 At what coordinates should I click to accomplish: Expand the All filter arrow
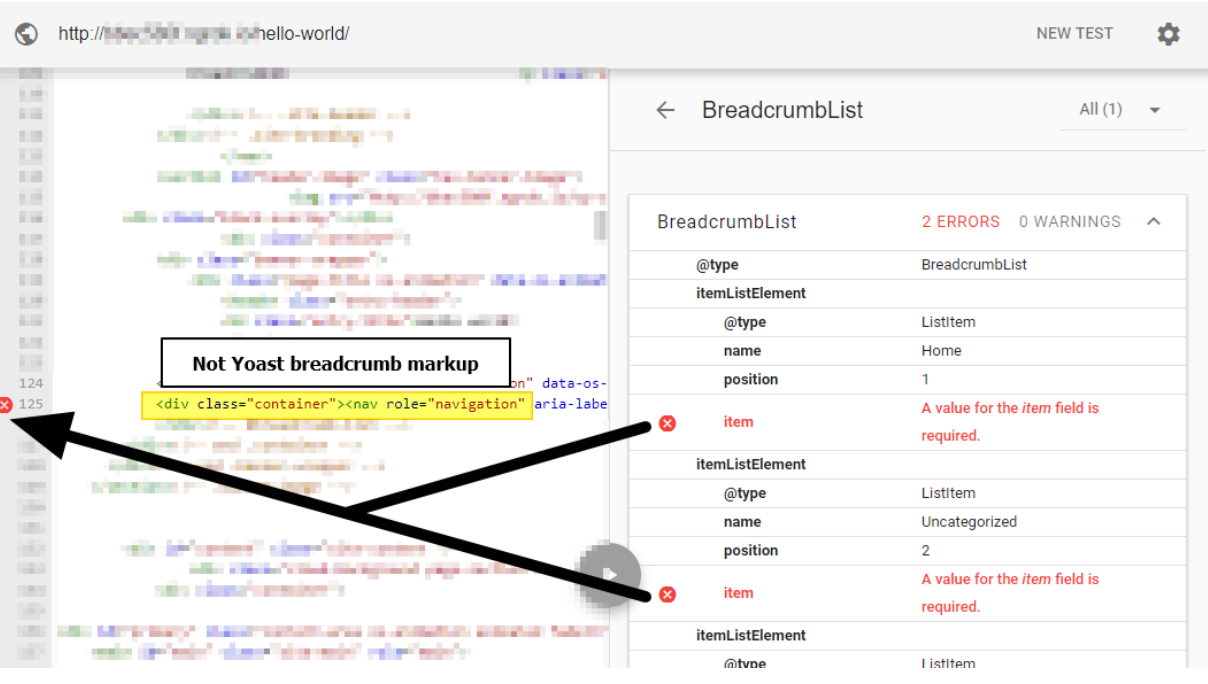(x=1155, y=109)
